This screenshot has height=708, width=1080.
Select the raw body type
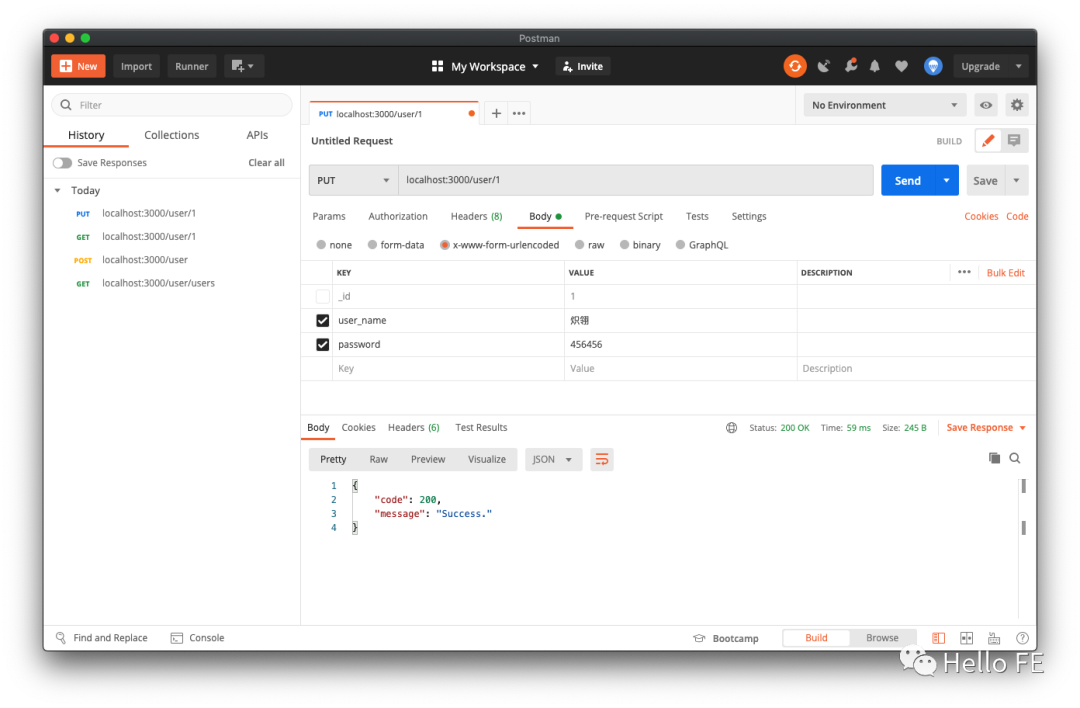[x=579, y=244]
